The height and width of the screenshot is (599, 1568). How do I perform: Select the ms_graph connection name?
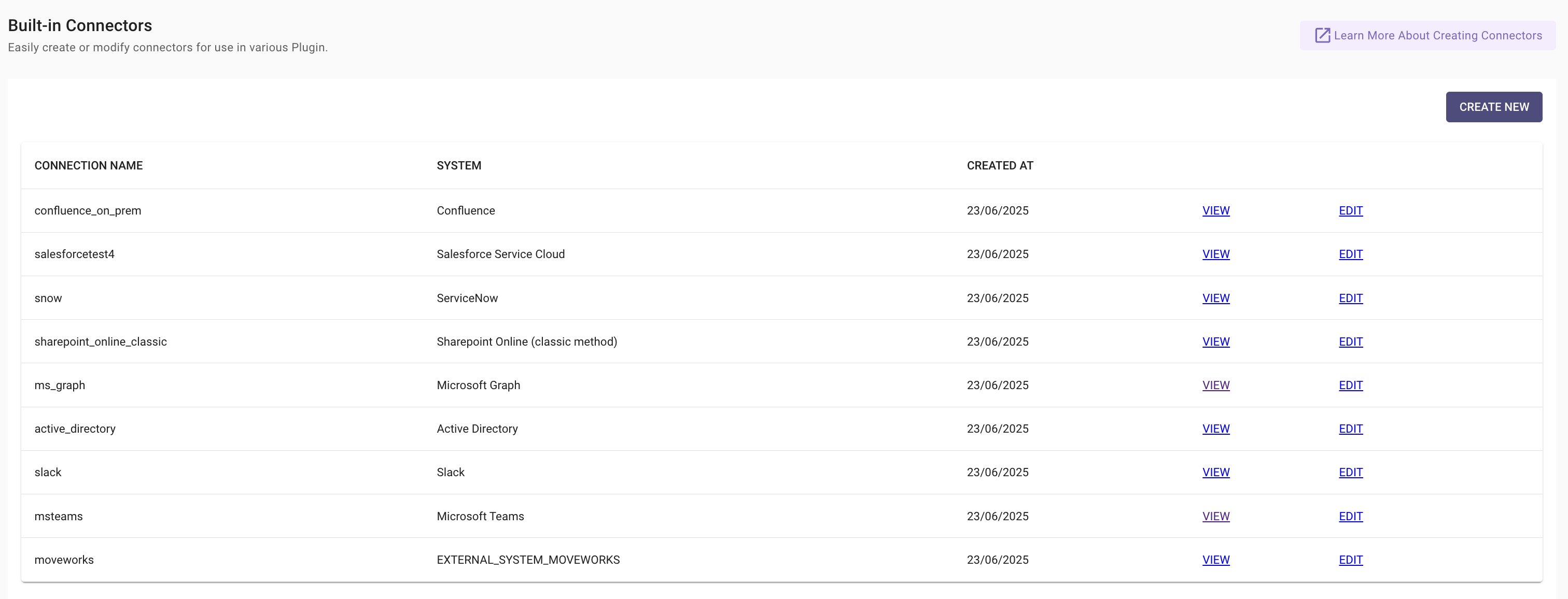coord(60,385)
